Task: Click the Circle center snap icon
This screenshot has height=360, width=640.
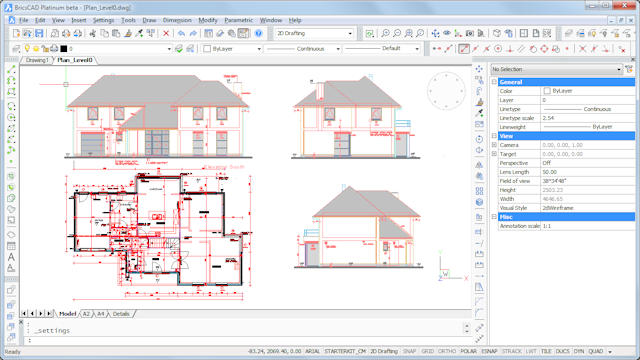Action: pos(498,49)
